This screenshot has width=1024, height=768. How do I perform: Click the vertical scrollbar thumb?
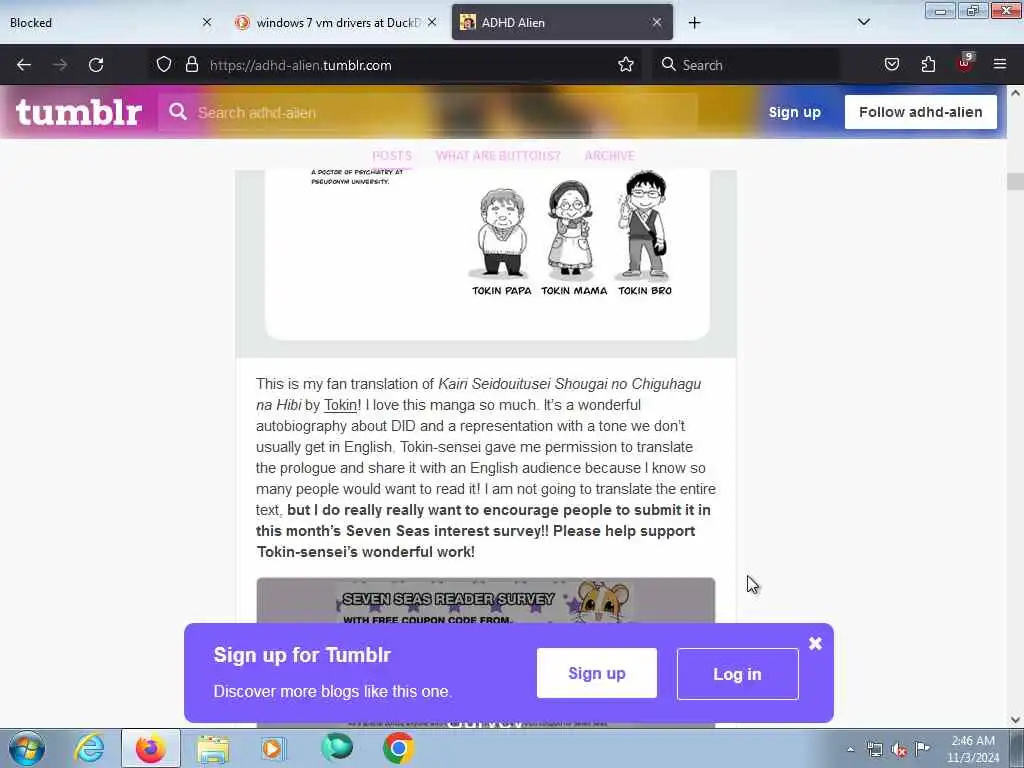(1015, 181)
